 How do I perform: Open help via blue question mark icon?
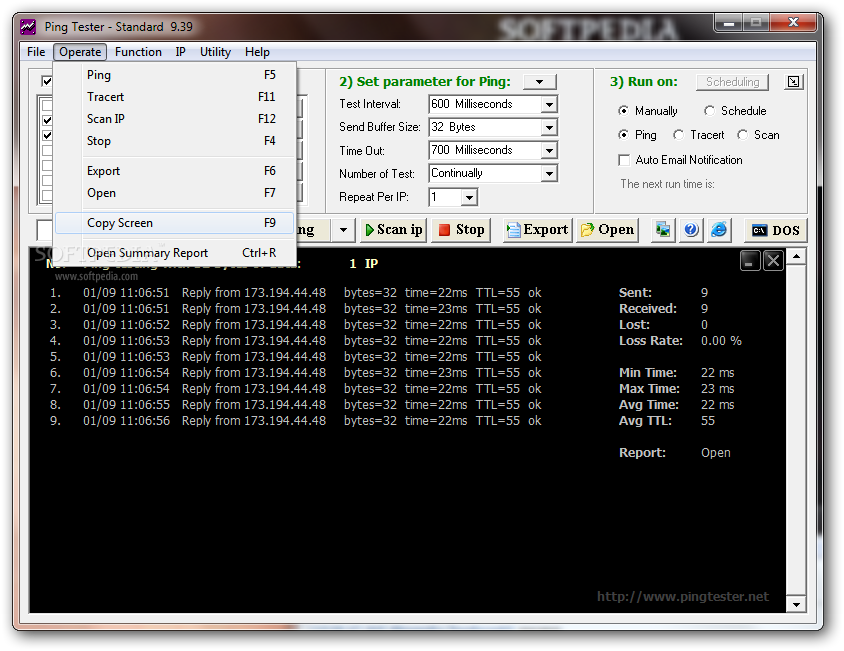[691, 230]
